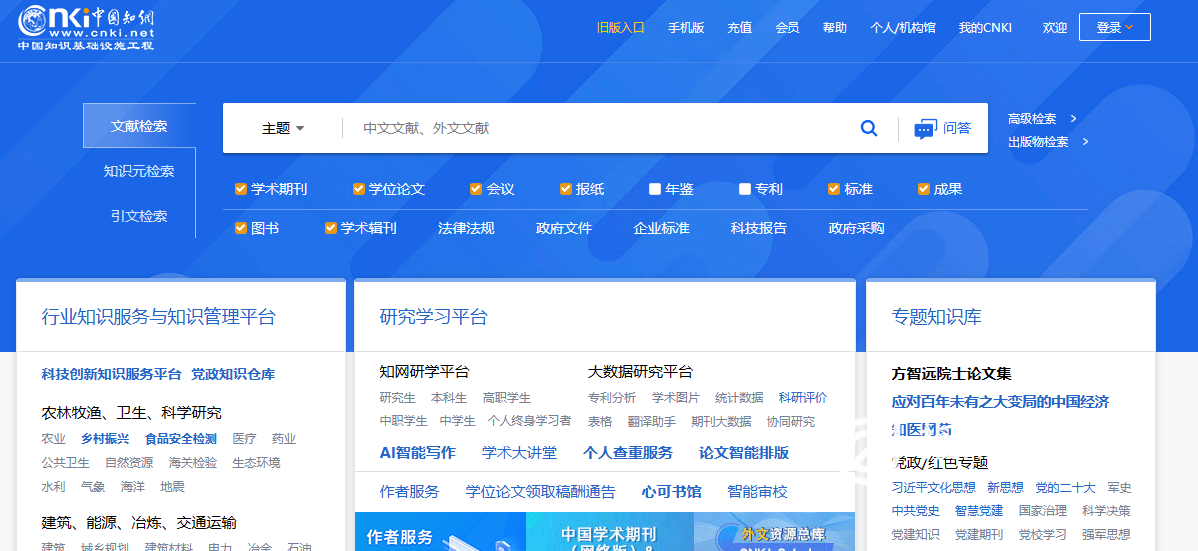Enable the 年鉴 checkbox
Screen dimensions: 1198x551
point(655,189)
